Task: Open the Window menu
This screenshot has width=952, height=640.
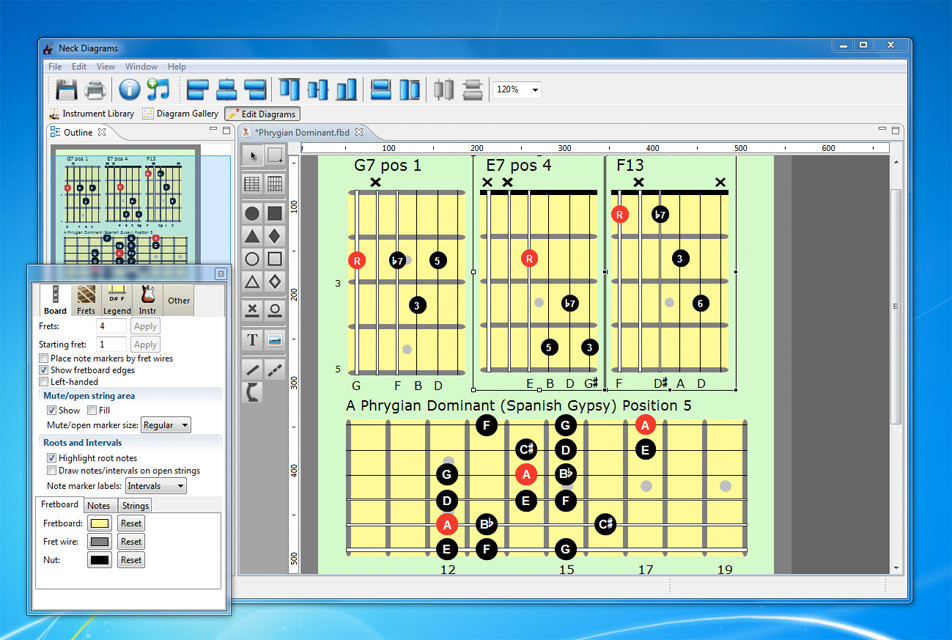Action: [141, 67]
